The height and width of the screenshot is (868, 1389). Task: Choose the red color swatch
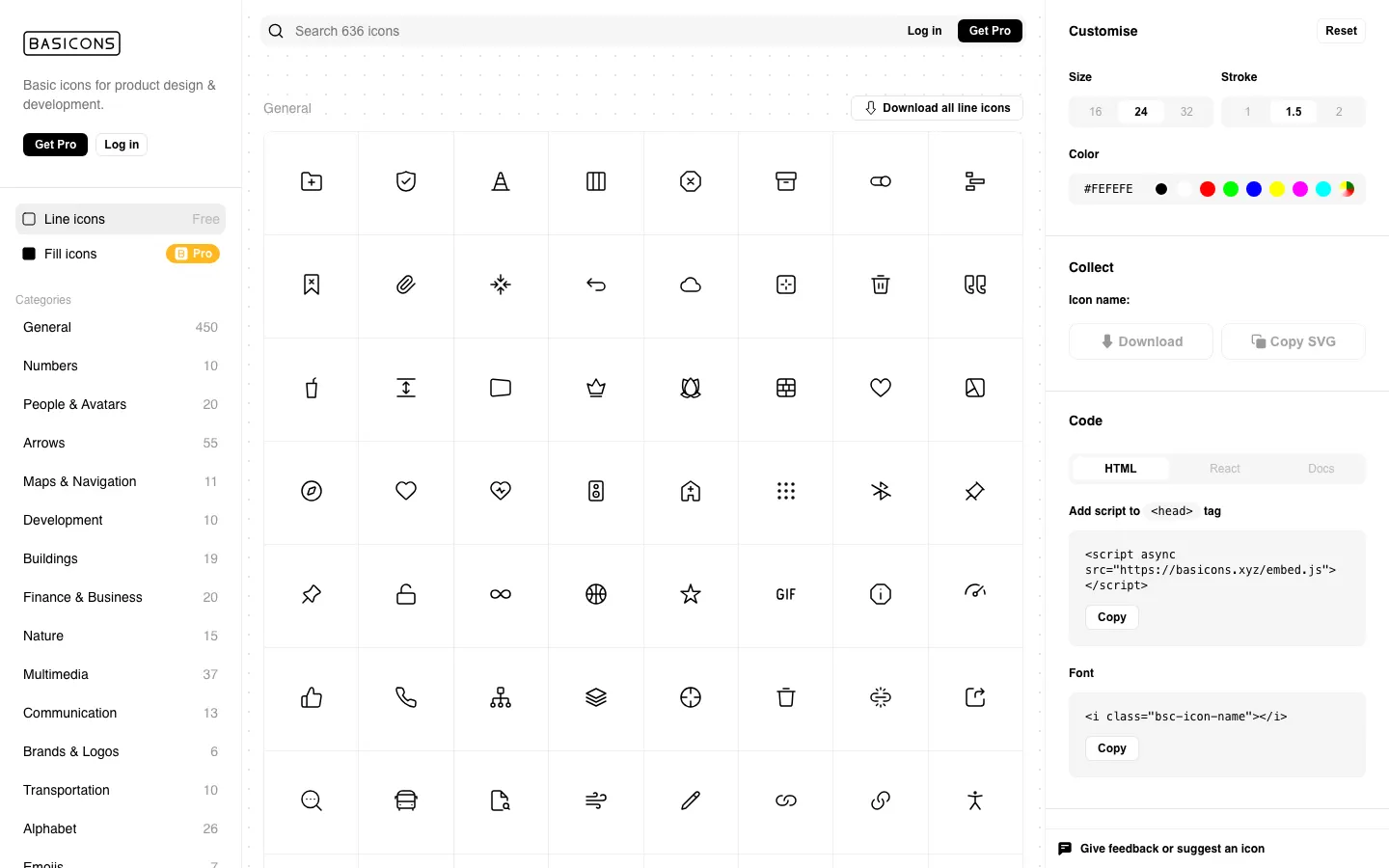1208,189
